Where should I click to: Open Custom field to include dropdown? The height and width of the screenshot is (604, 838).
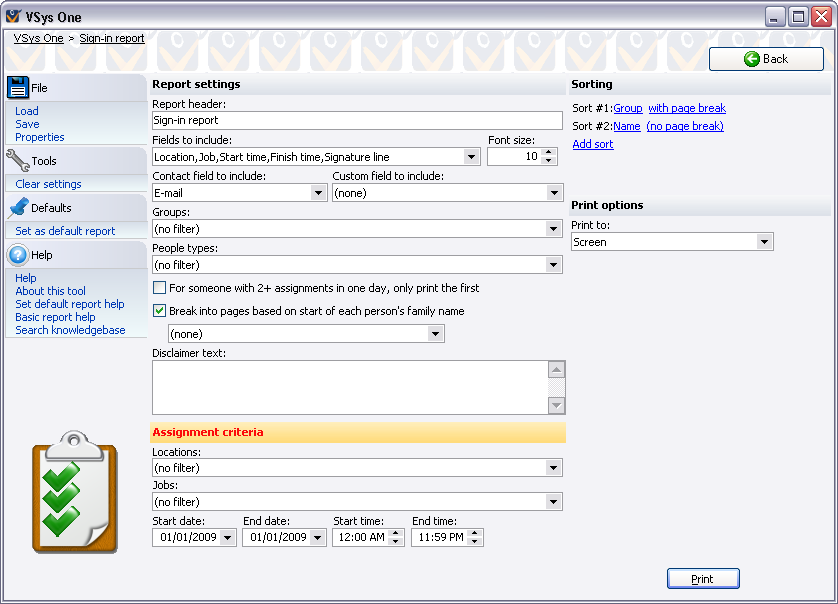(554, 193)
